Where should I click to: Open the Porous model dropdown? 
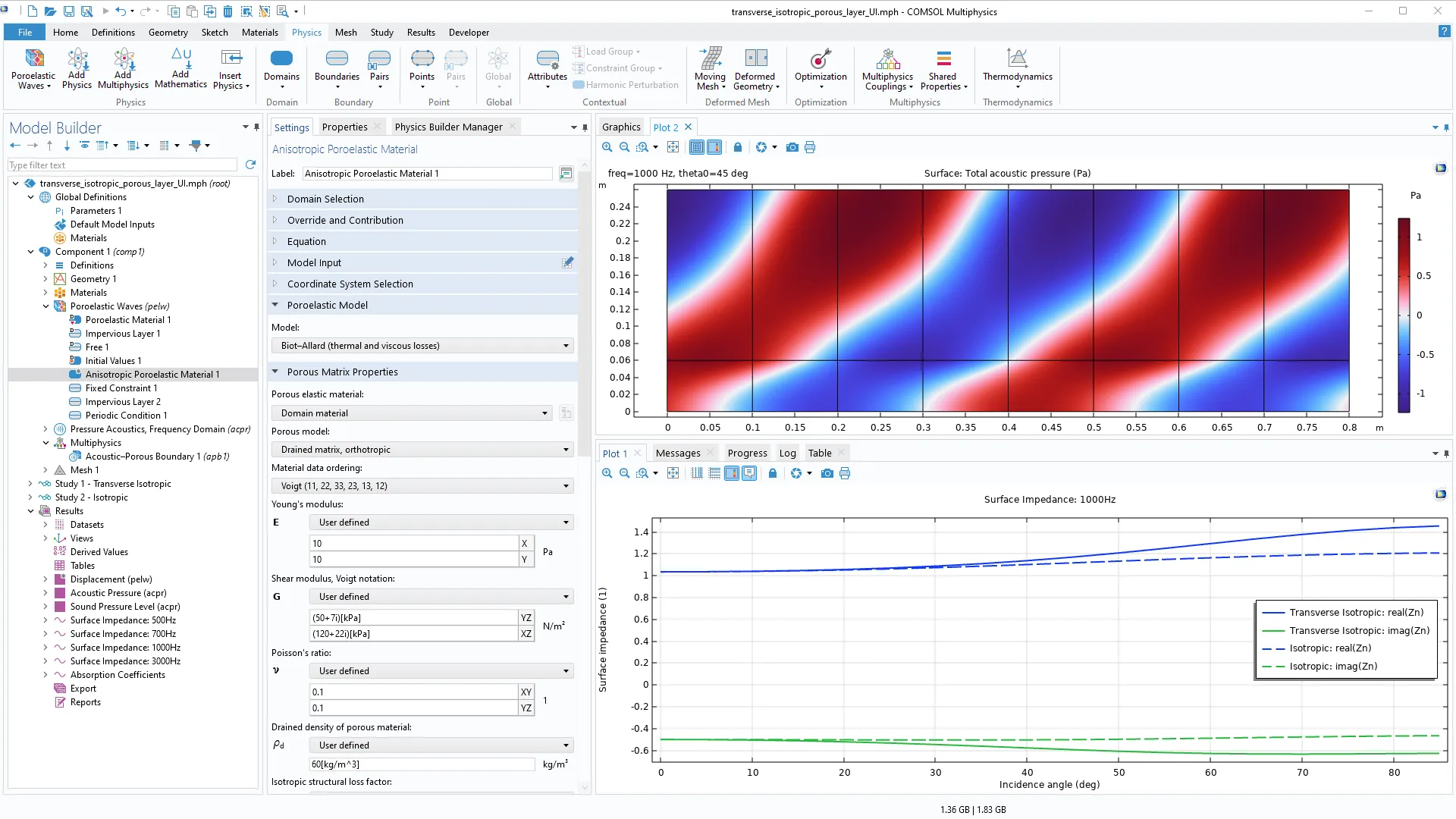[422, 450]
